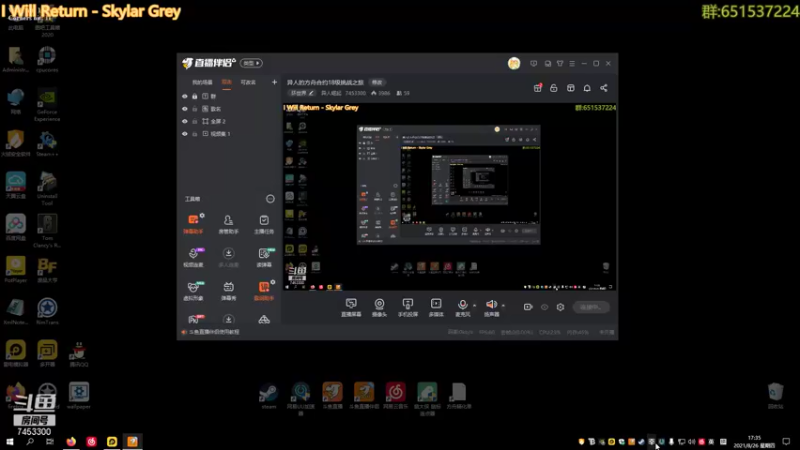Click the share icon in header

point(604,88)
